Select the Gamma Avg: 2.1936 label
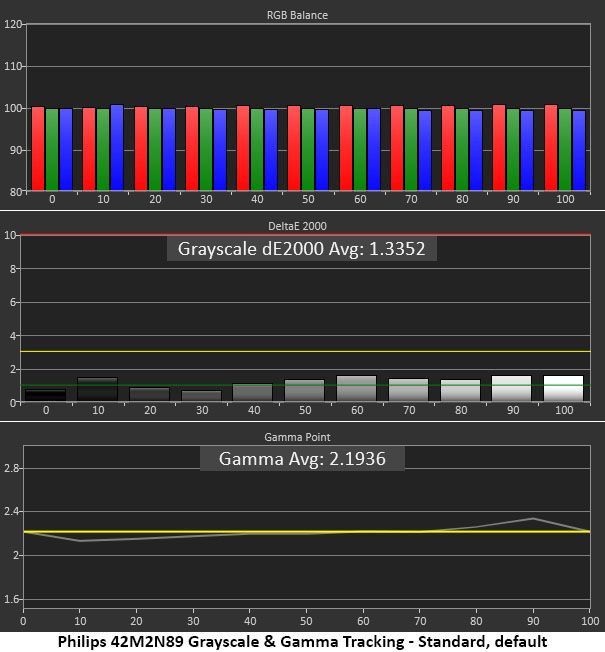The height and width of the screenshot is (652, 605). tap(302, 459)
